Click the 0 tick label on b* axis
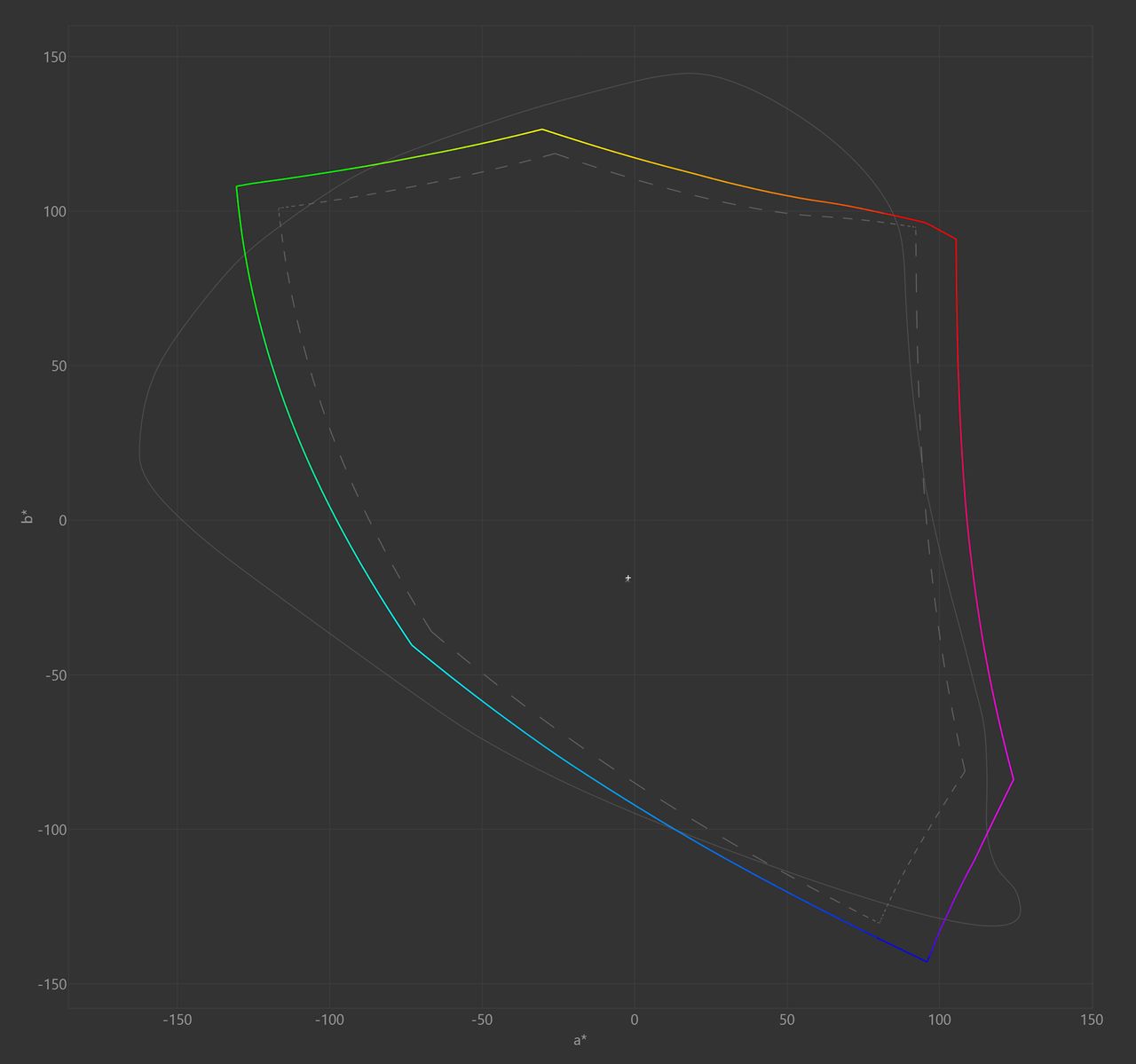The width and height of the screenshot is (1136, 1064). coord(63,520)
